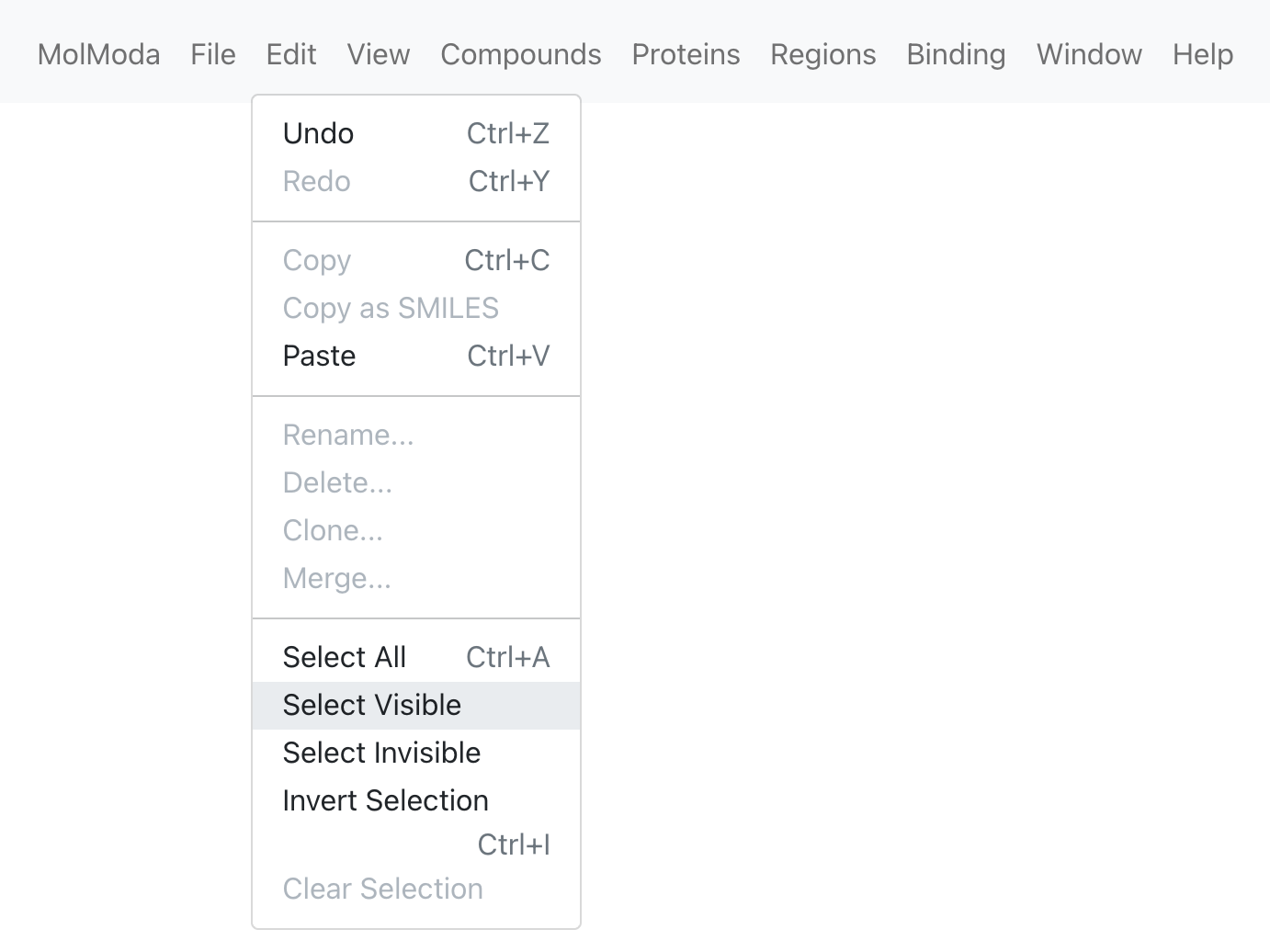Screen dimensions: 1270x952
Task: Open the Regions menu
Action: [x=823, y=54]
